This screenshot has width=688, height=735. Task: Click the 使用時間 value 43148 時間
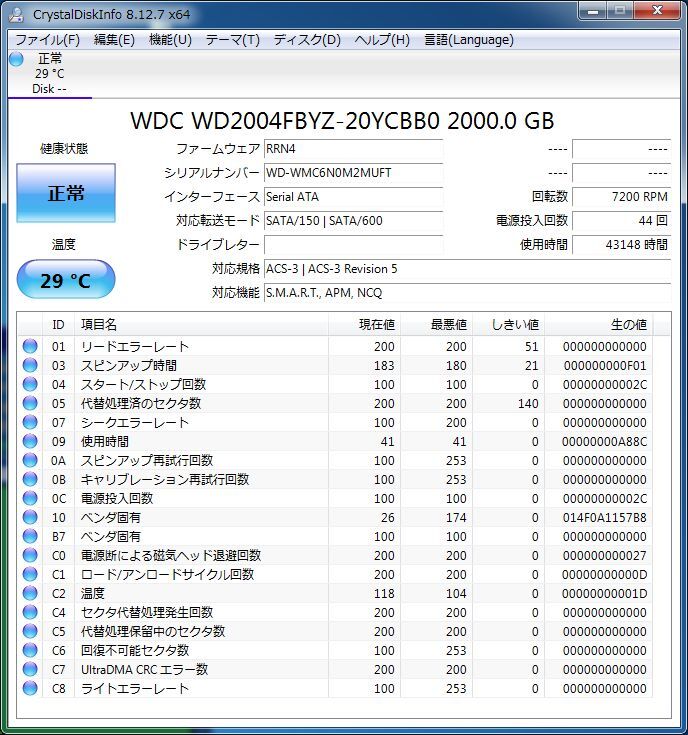(621, 245)
